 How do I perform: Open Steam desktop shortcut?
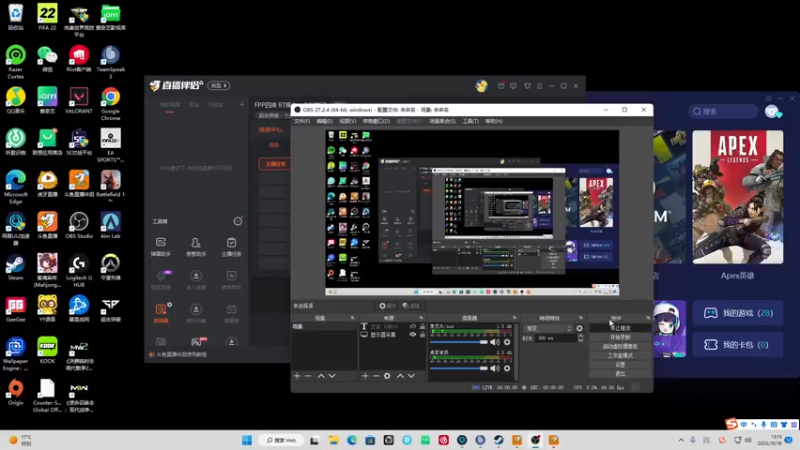click(16, 268)
